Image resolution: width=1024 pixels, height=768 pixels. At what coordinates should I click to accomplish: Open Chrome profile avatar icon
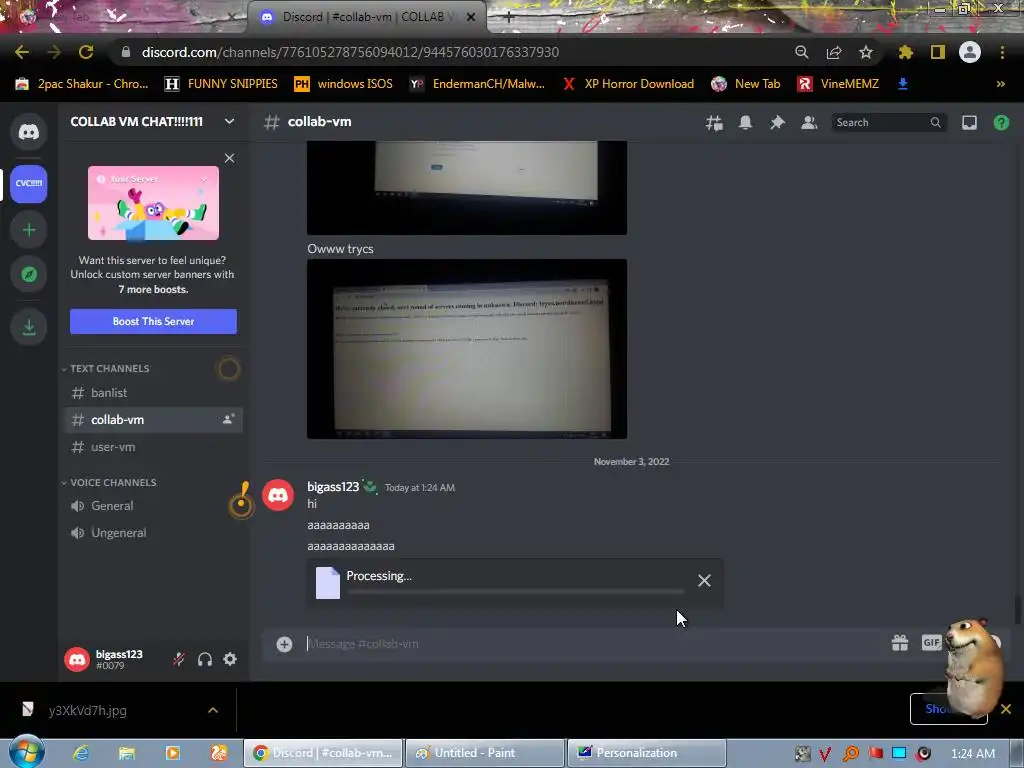(970, 52)
